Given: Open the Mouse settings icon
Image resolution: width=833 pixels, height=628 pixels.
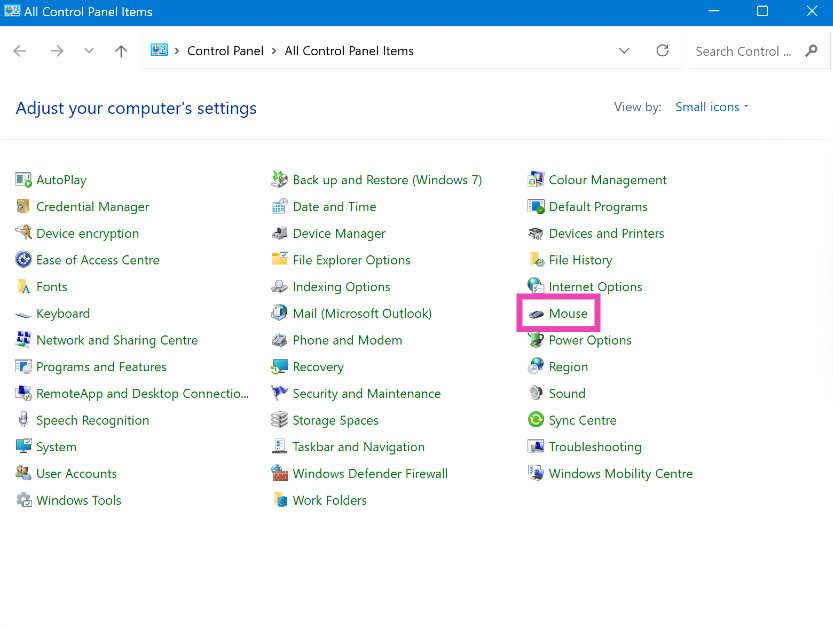Looking at the screenshot, I should (536, 314).
